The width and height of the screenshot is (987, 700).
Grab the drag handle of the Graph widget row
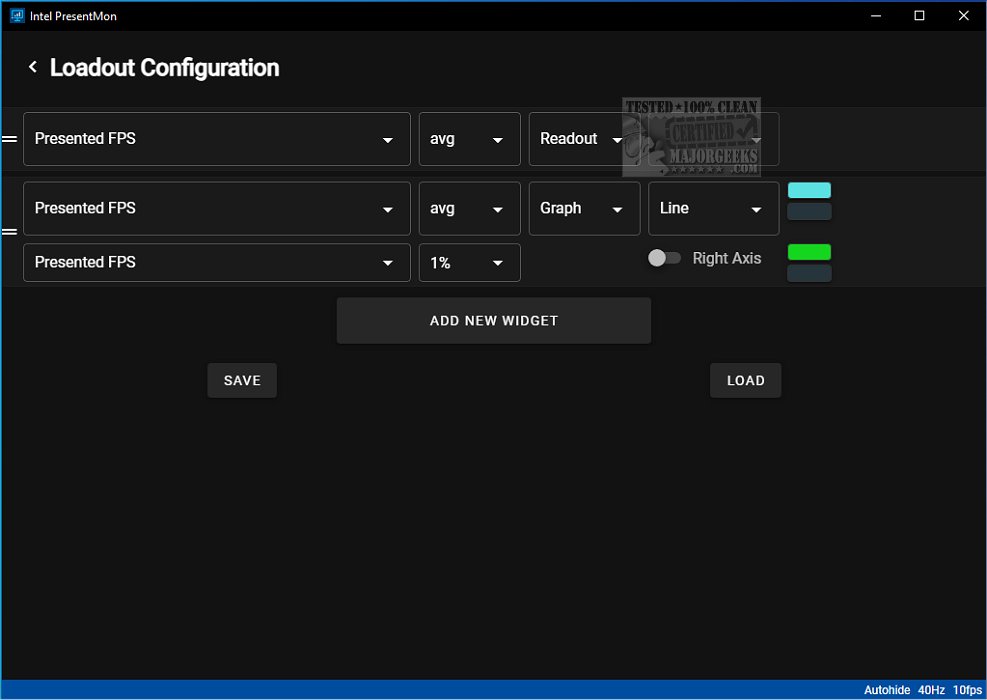point(9,232)
